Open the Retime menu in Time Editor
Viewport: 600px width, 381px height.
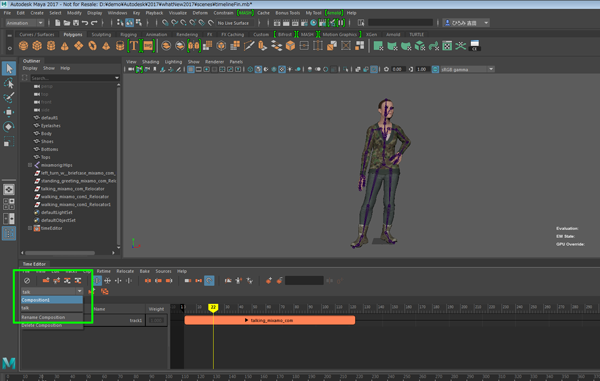(x=103, y=271)
